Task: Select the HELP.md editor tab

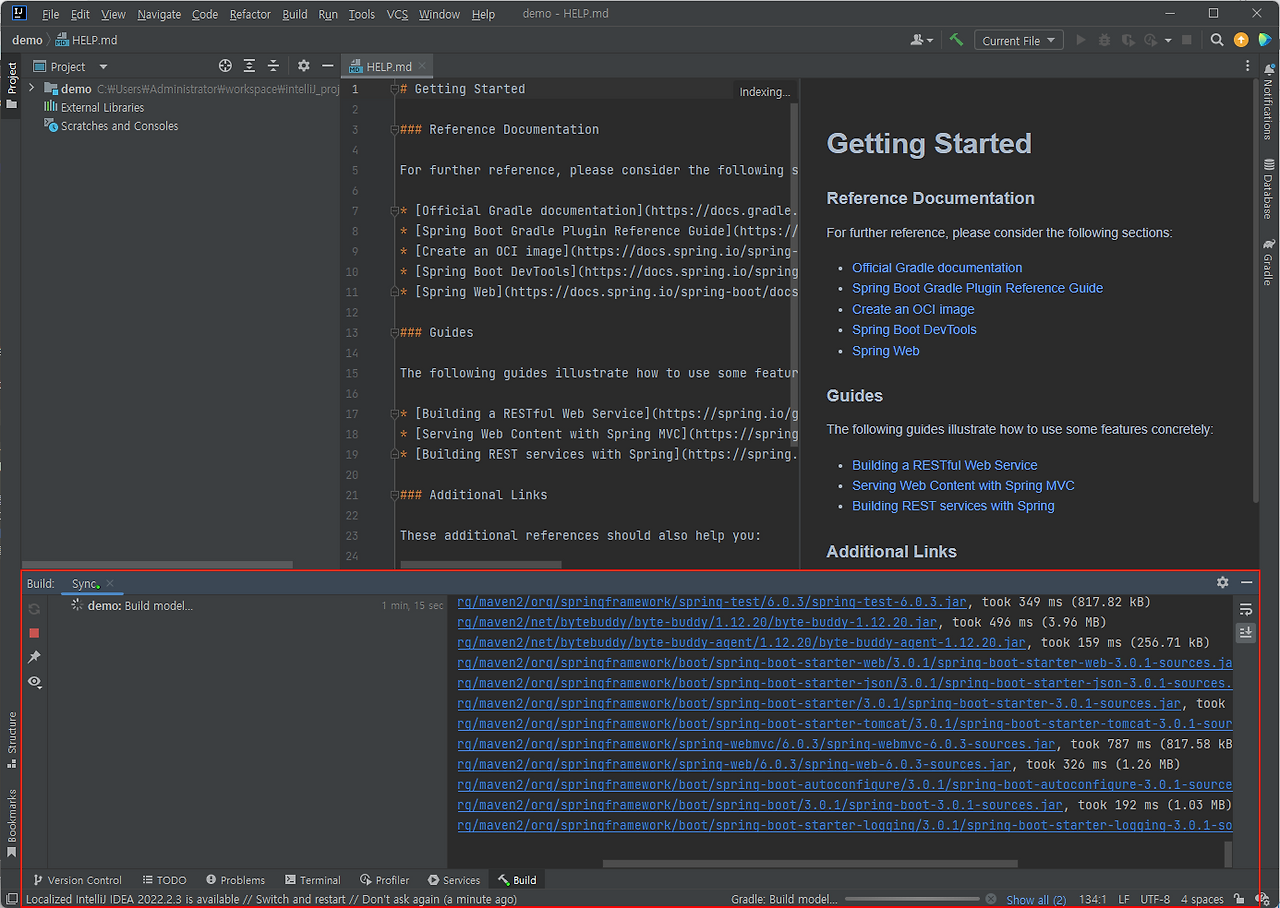Action: click(x=388, y=66)
